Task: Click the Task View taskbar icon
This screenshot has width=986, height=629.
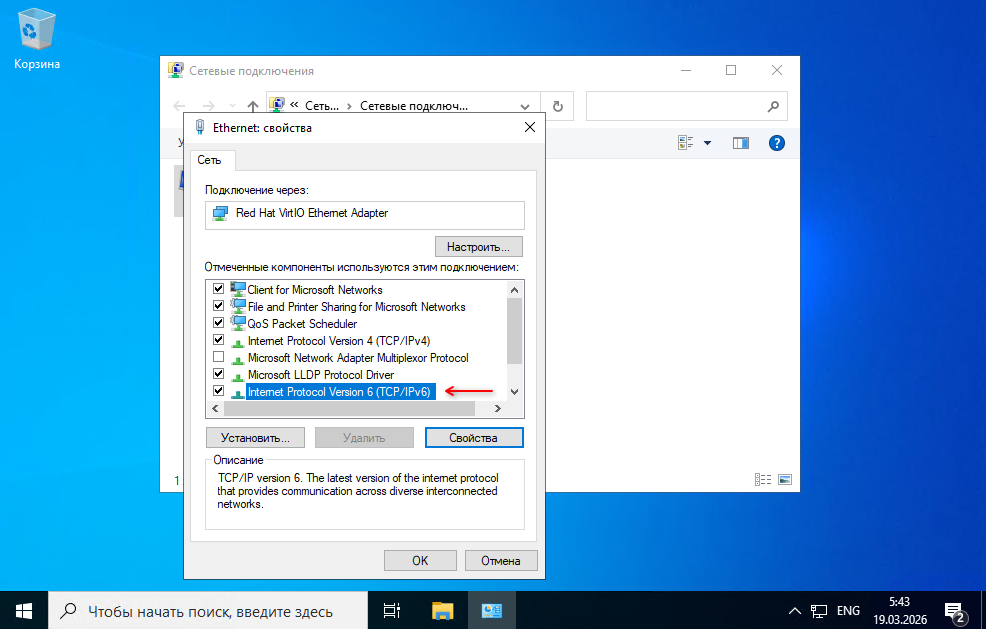Action: coord(393,610)
